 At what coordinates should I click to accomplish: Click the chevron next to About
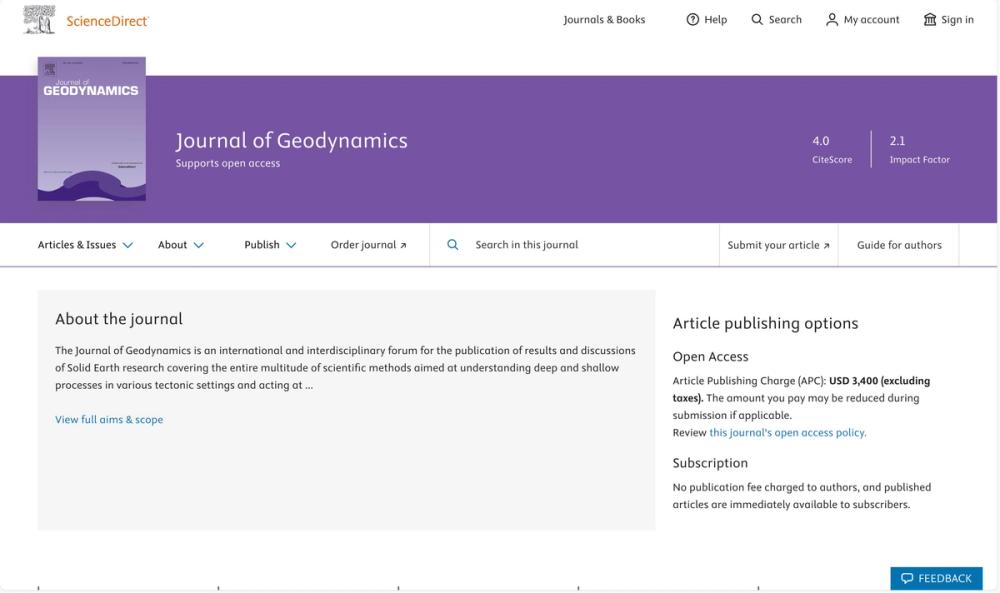(x=198, y=245)
